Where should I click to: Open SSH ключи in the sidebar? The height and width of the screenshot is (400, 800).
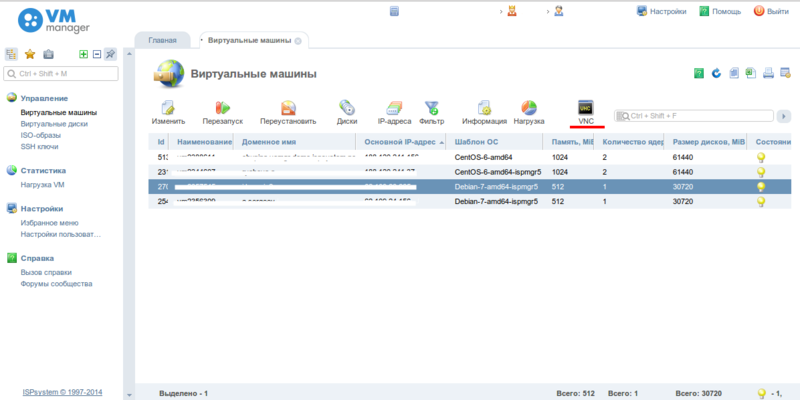(x=39, y=146)
